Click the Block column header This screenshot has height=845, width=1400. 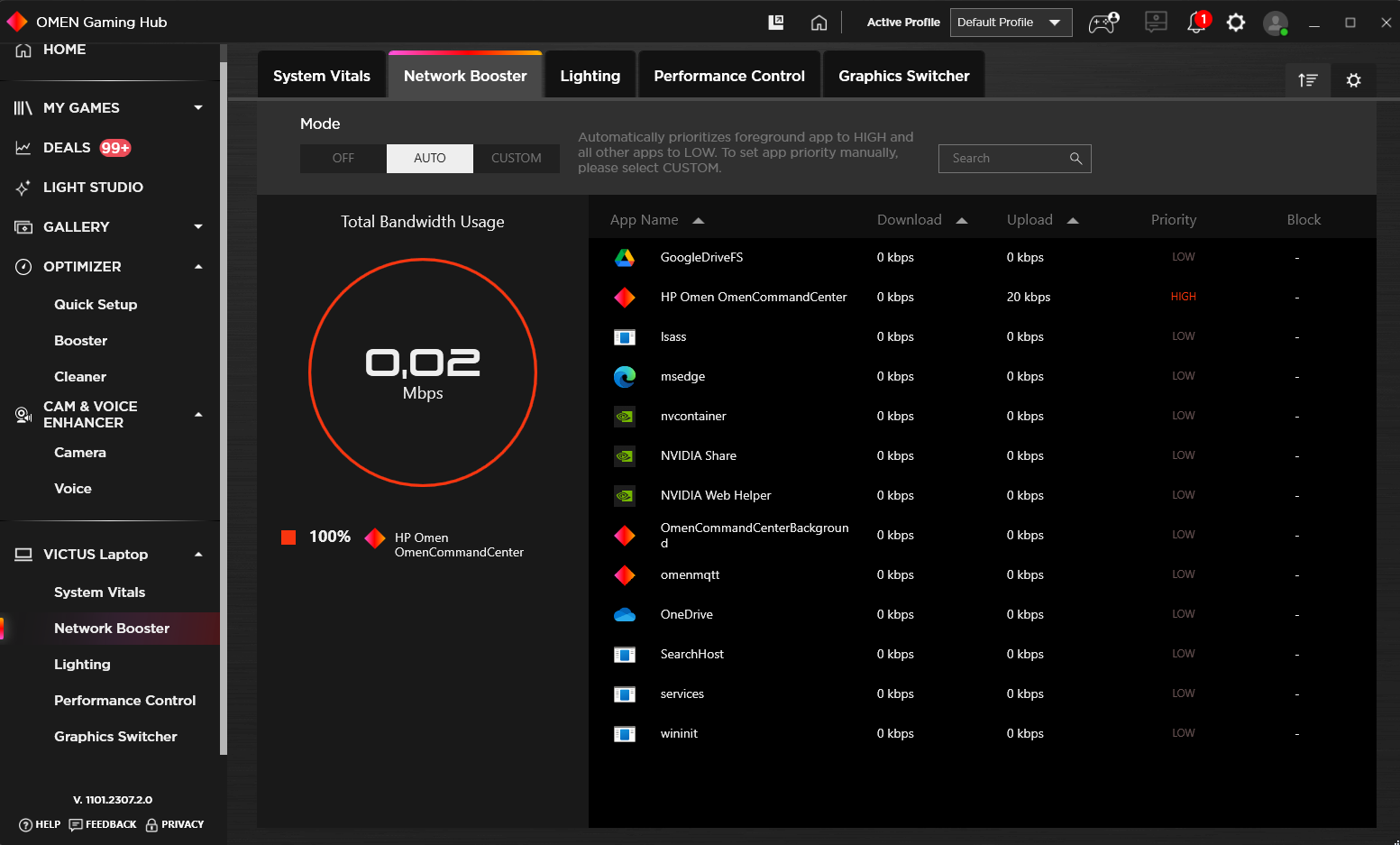click(1304, 220)
